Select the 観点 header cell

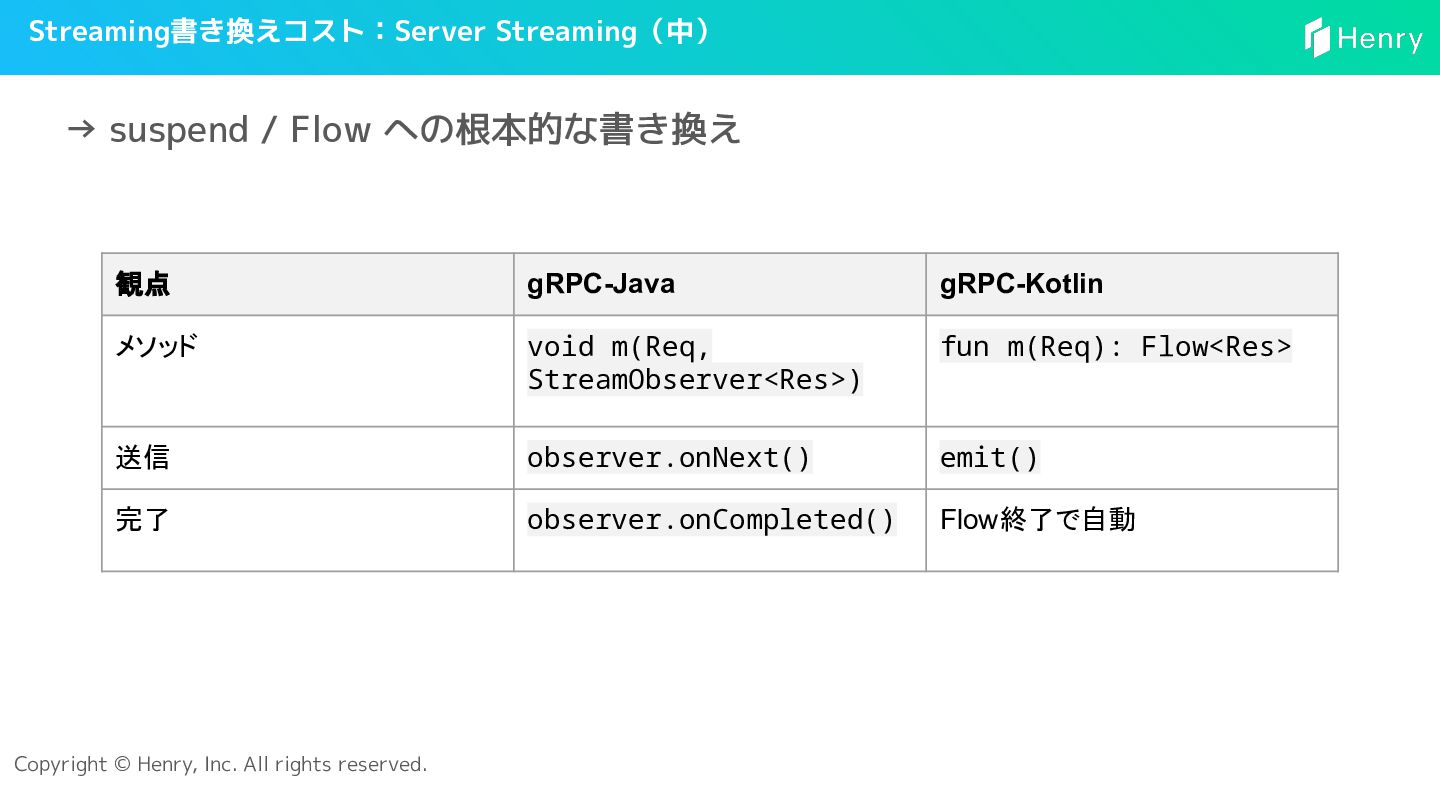[143, 284]
